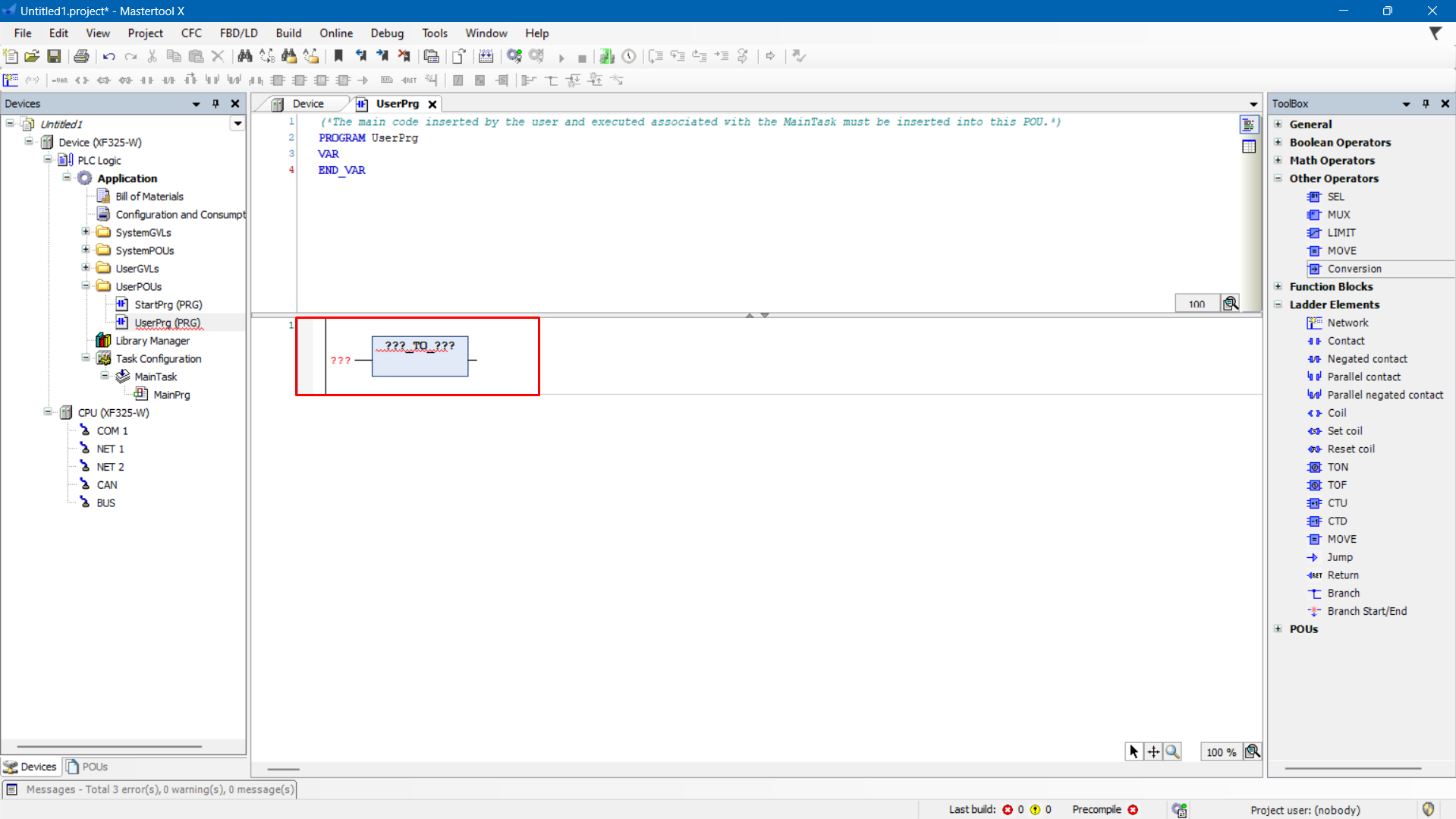This screenshot has height=819, width=1456.
Task: Open the Build menu
Action: tap(288, 33)
